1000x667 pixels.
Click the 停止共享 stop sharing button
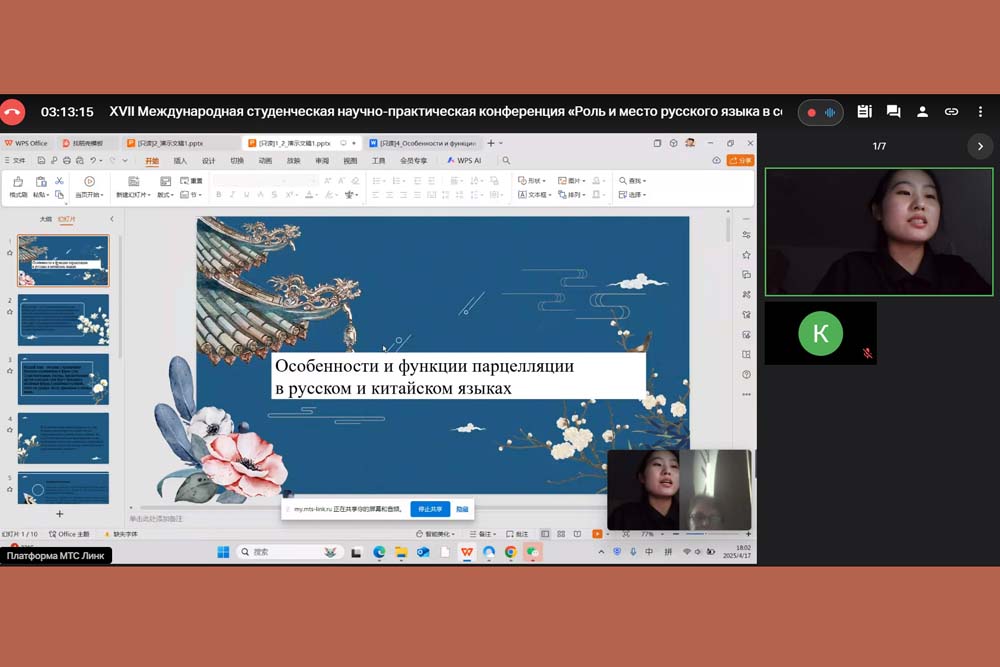(x=430, y=509)
